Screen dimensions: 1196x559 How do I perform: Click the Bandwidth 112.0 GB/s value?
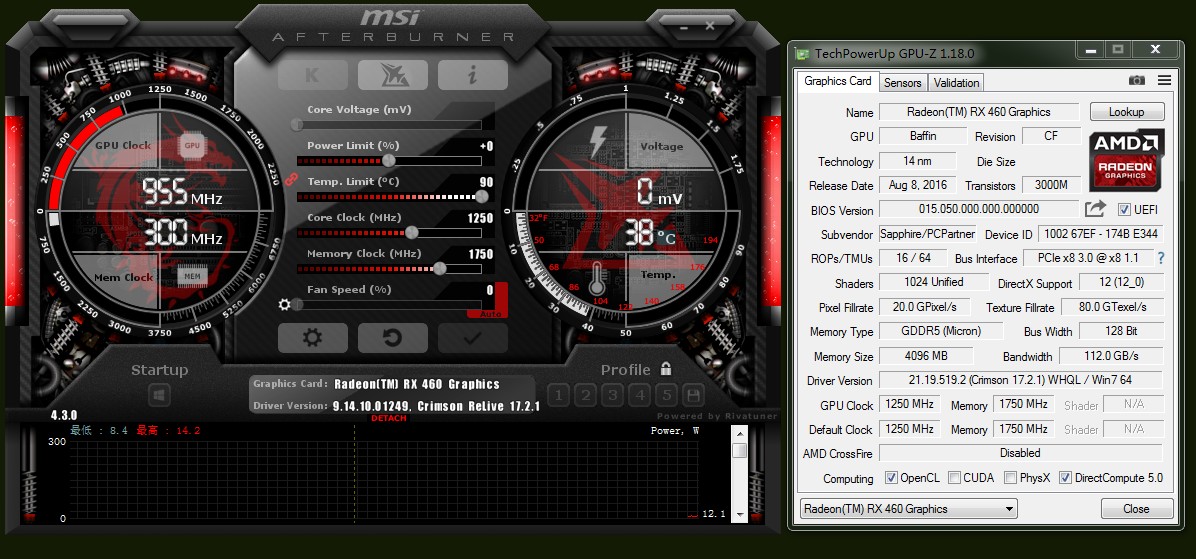click(1111, 355)
